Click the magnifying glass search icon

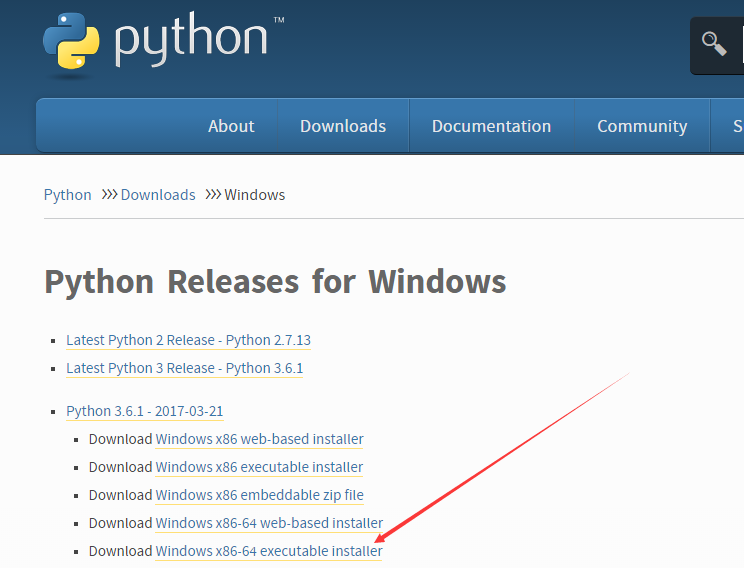[714, 44]
